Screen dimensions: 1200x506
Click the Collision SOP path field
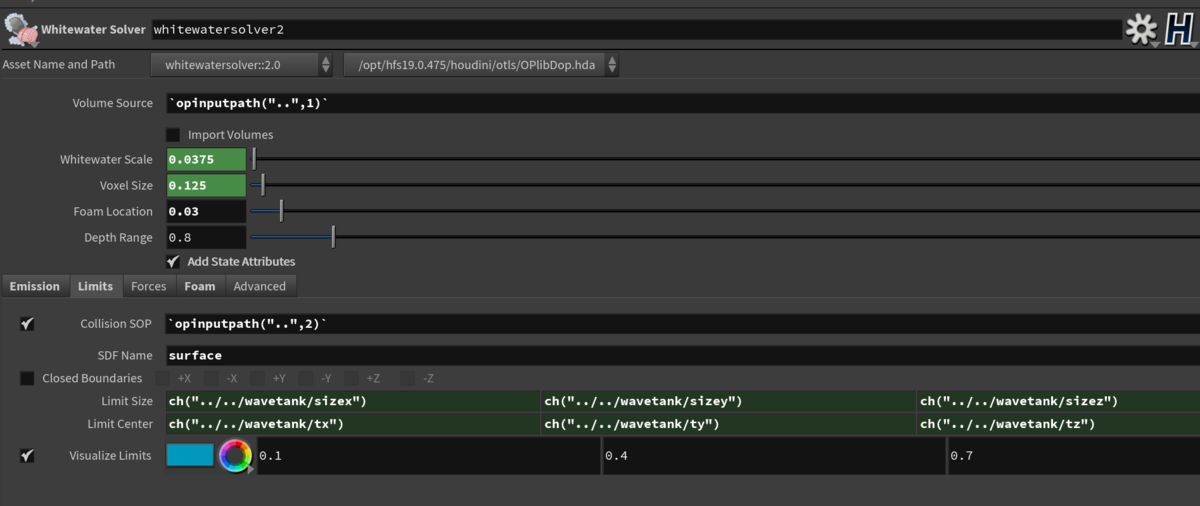pos(682,324)
